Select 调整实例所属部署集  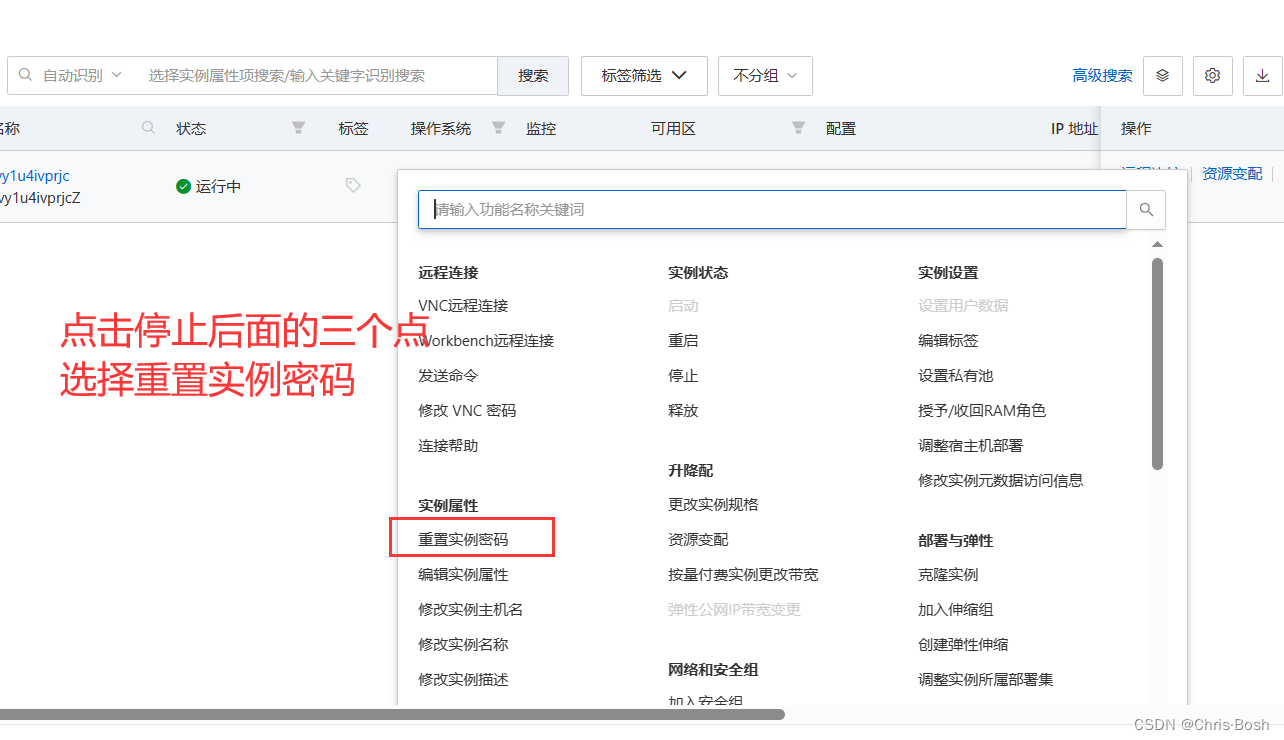pyautogui.click(x=986, y=680)
